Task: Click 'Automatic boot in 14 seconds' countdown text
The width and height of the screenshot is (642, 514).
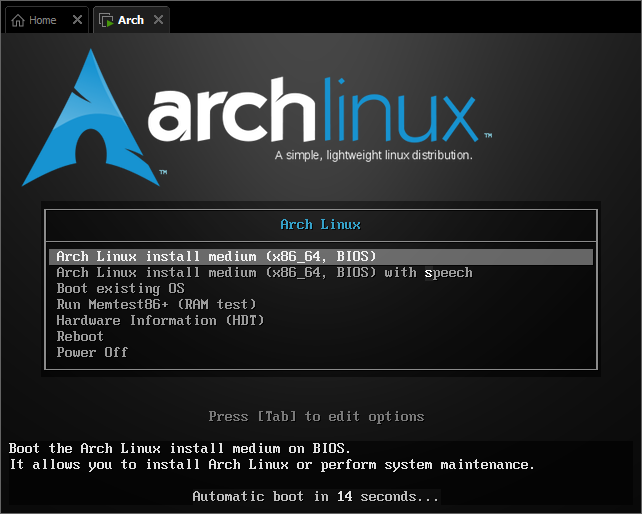Action: tap(316, 496)
